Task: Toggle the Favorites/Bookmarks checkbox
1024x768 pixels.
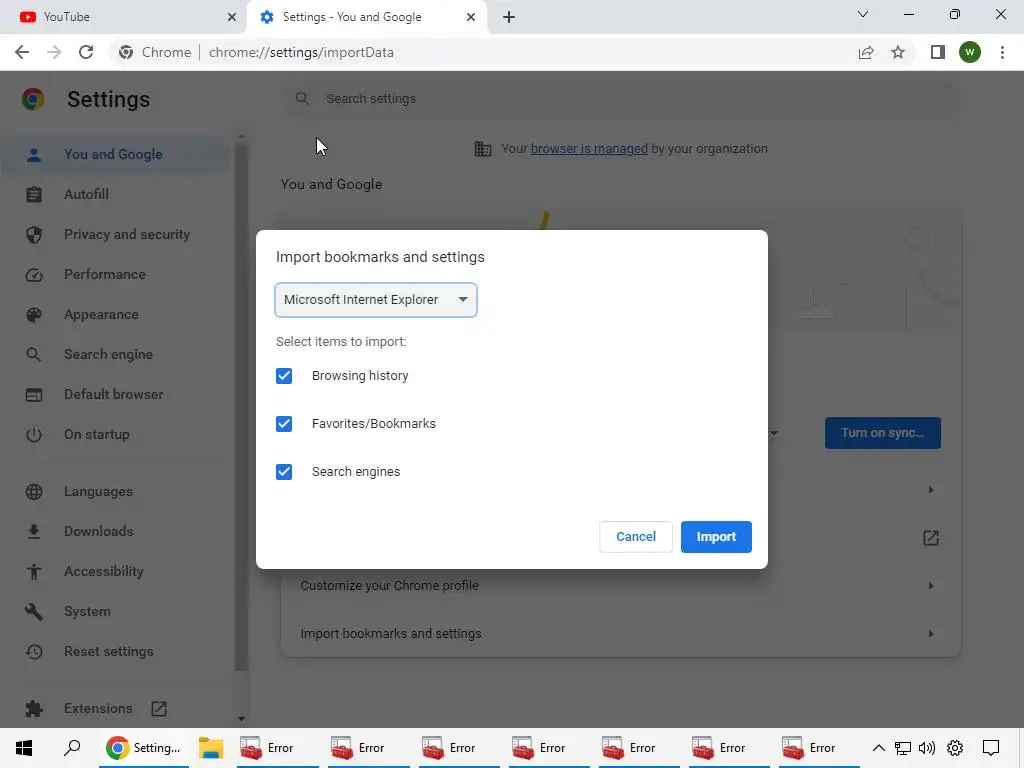Action: coord(283,424)
